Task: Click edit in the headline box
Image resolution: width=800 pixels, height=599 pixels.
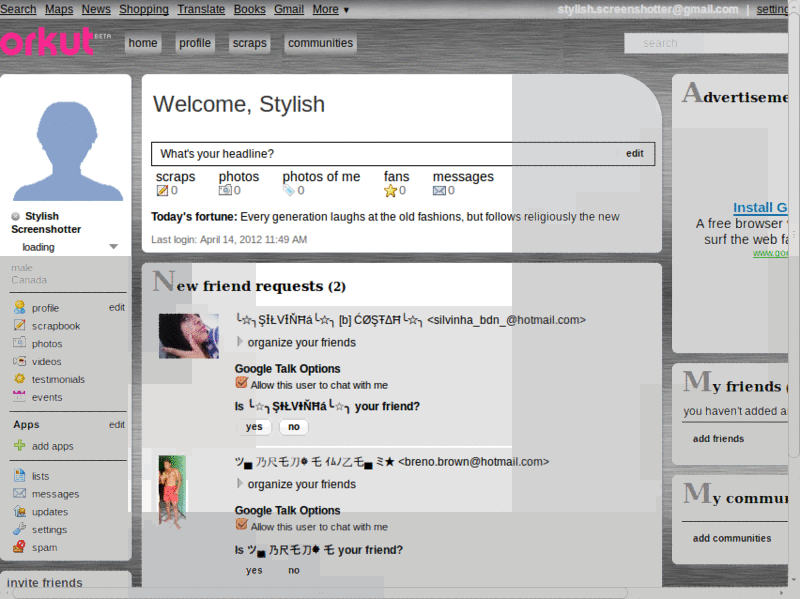Action: (x=635, y=153)
